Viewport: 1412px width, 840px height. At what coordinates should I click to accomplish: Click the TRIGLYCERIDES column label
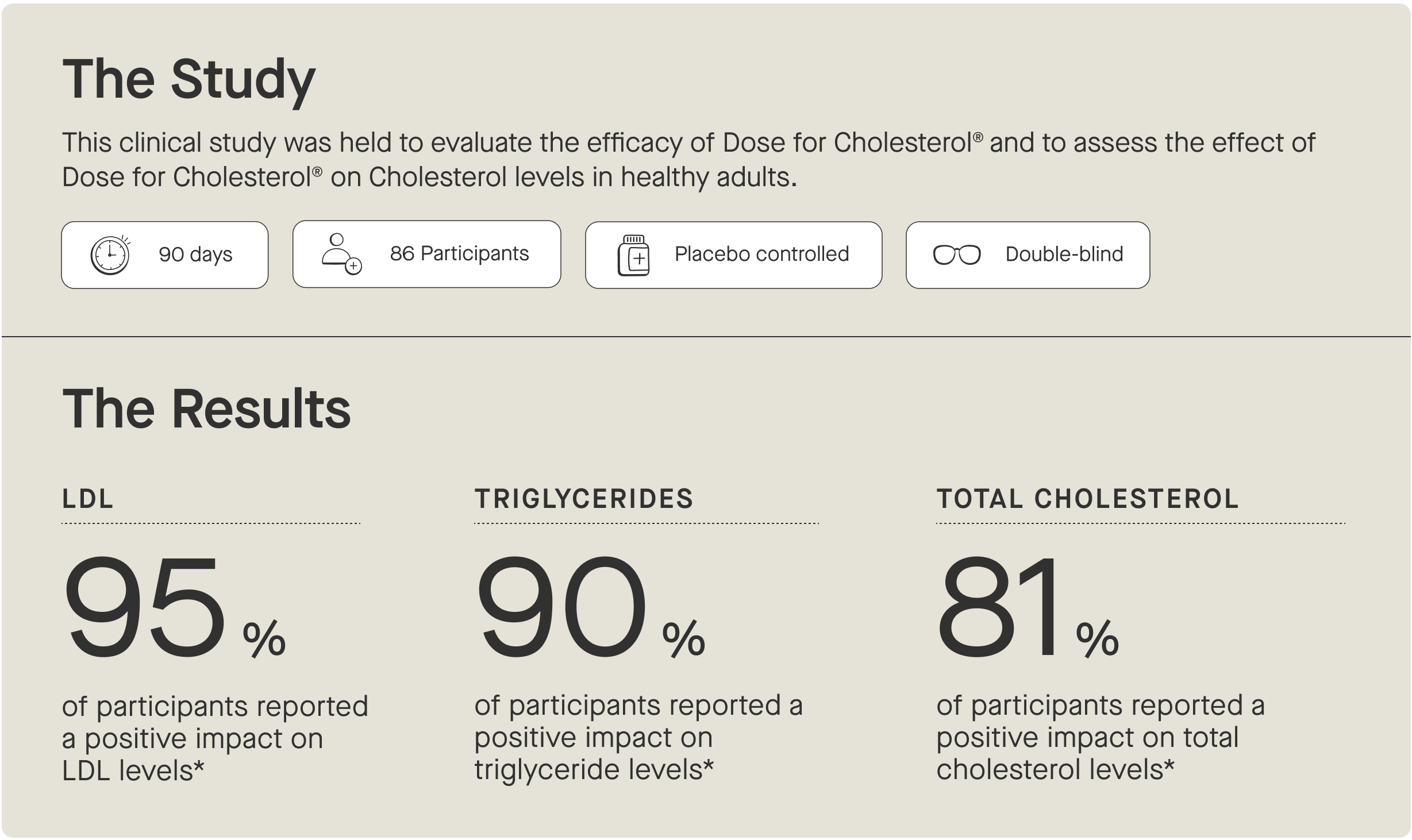click(584, 499)
